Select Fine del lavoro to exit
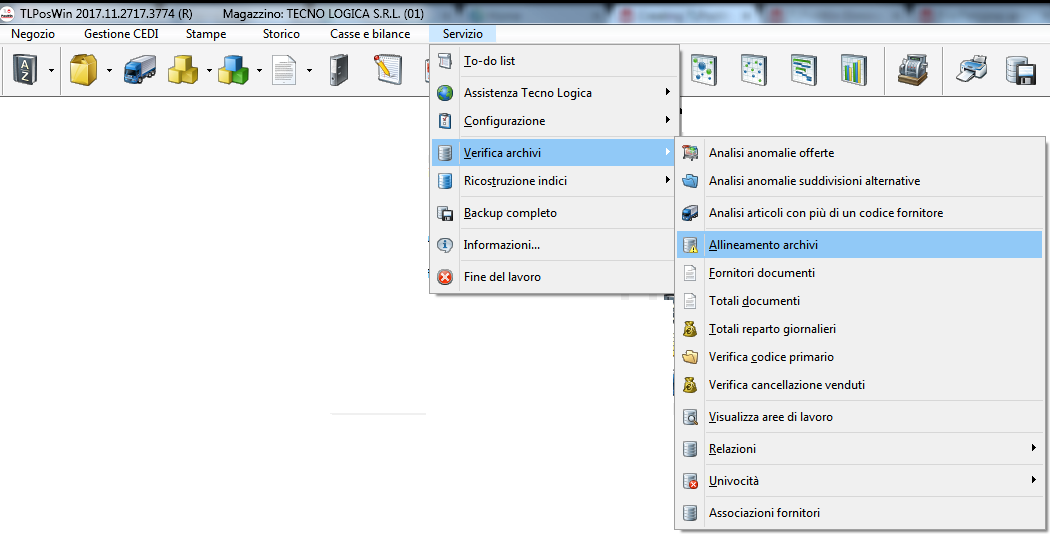 [502, 277]
